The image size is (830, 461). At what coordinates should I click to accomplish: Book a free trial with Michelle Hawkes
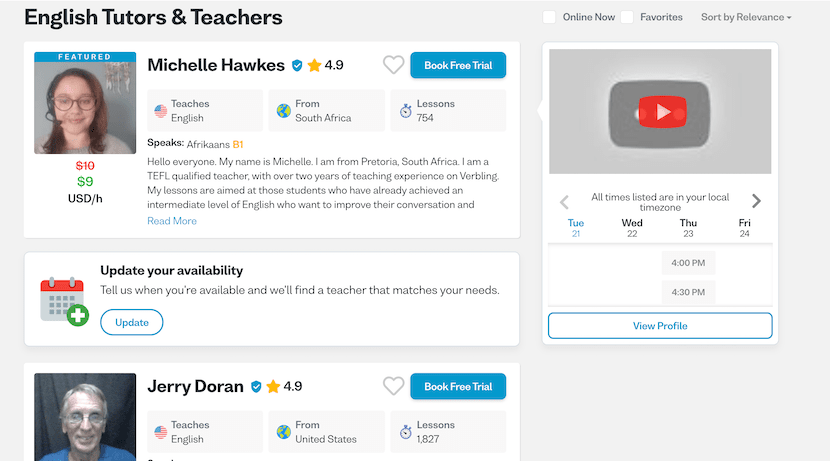pyautogui.click(x=458, y=65)
